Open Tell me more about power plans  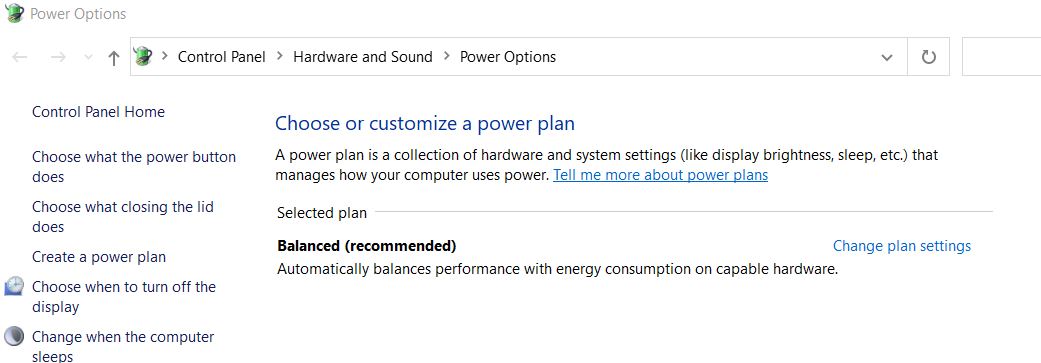pos(661,175)
